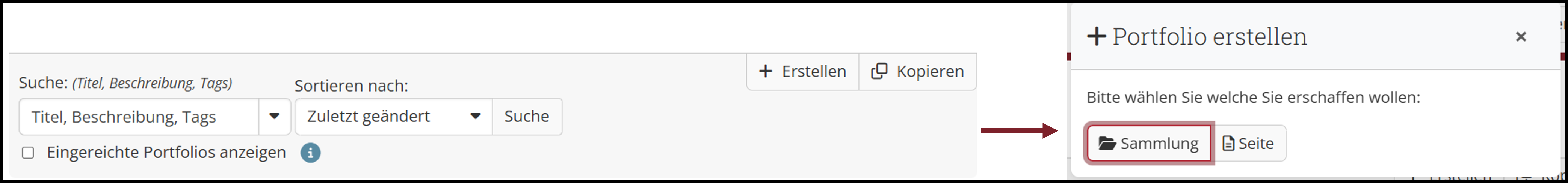Click the caret in the Sortieren nach select
Viewport: 1568px width, 183px height.
[475, 116]
